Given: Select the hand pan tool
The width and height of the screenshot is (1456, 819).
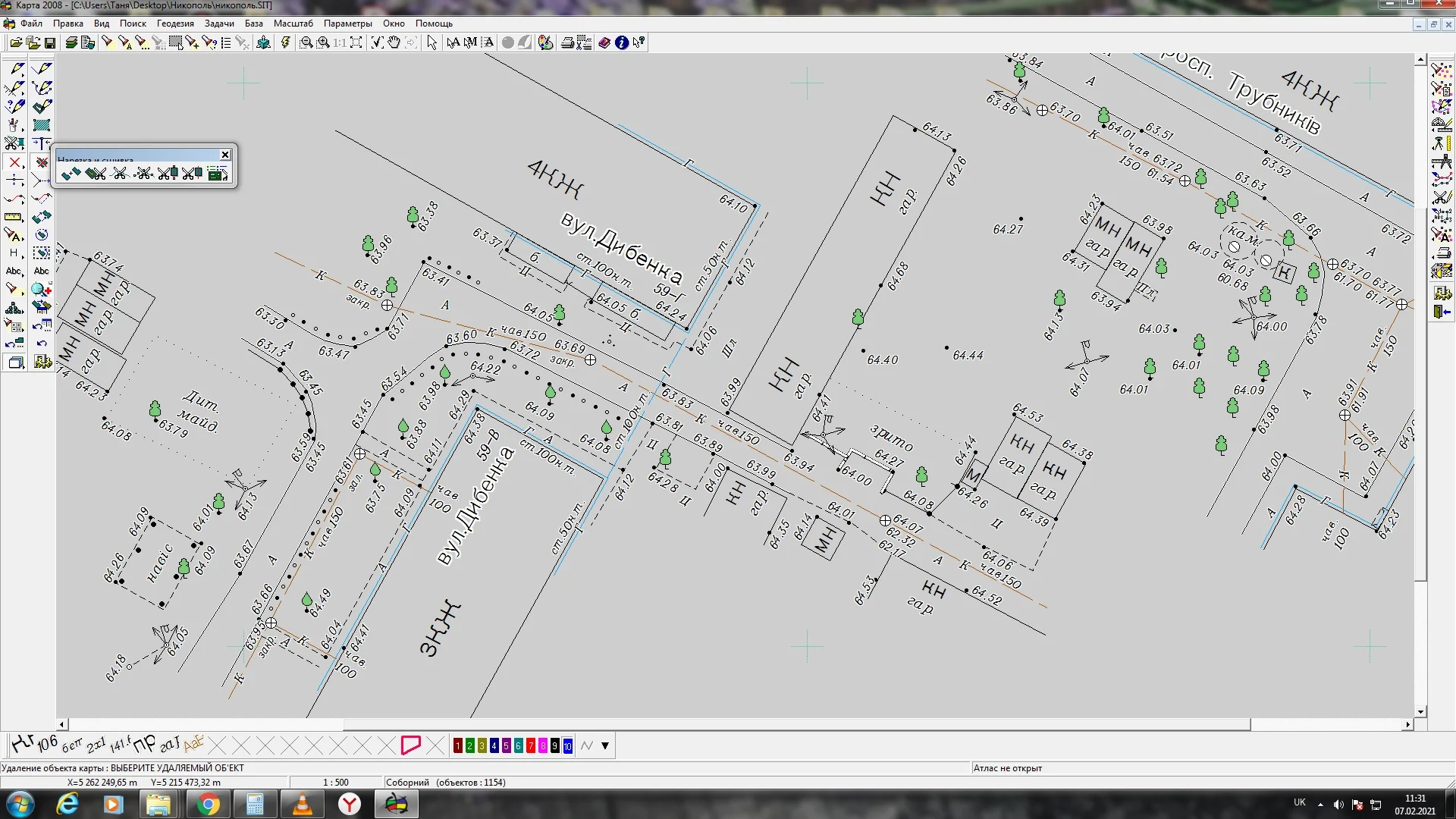Looking at the screenshot, I should click(394, 43).
